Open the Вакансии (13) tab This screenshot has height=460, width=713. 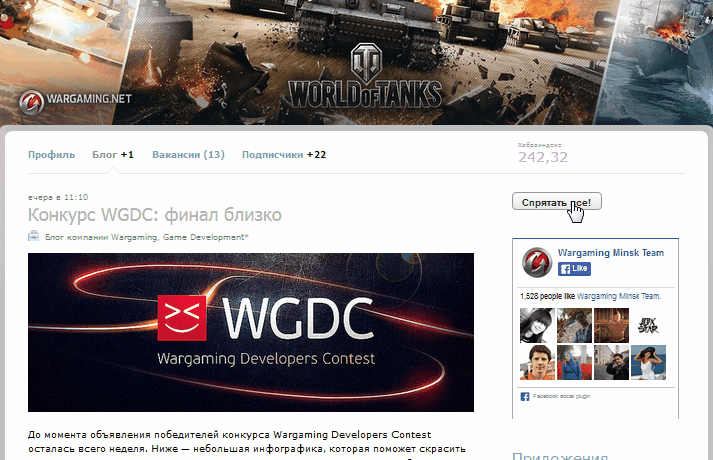[188, 155]
